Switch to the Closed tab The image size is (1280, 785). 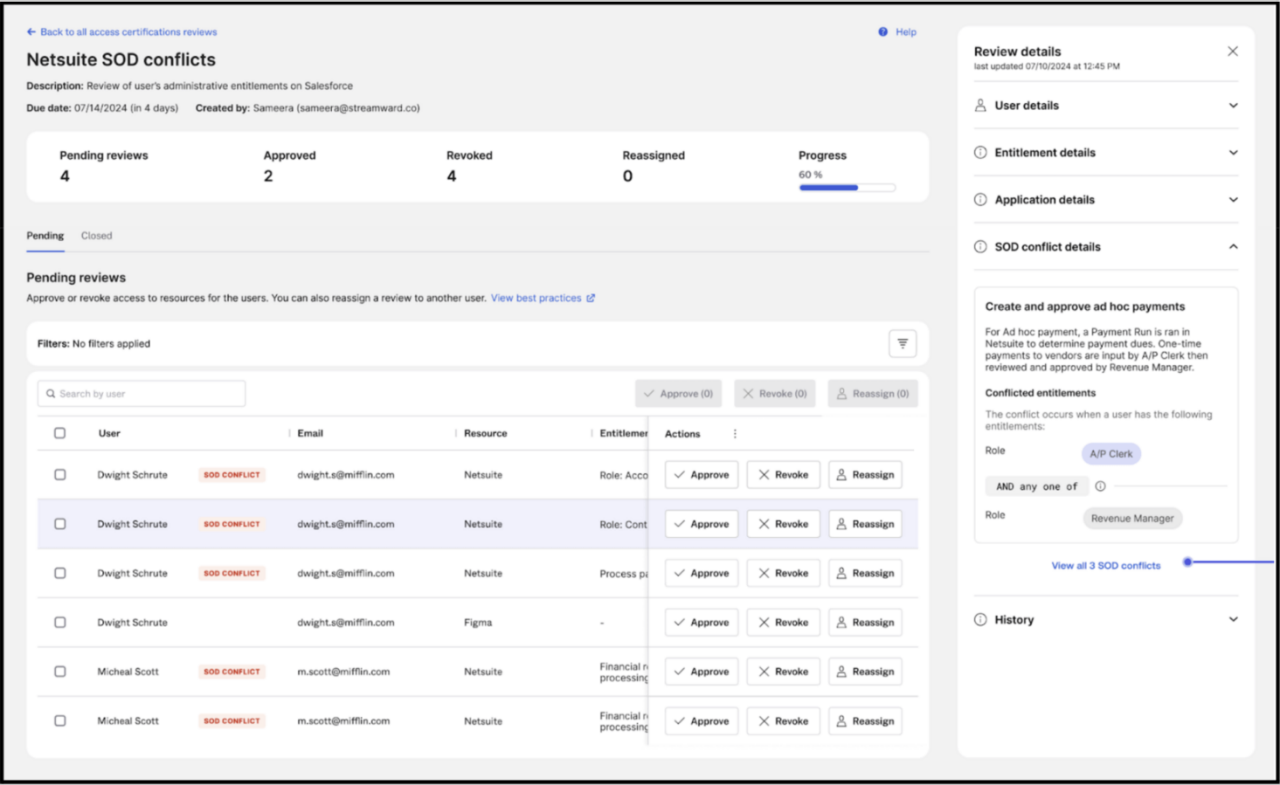(96, 235)
